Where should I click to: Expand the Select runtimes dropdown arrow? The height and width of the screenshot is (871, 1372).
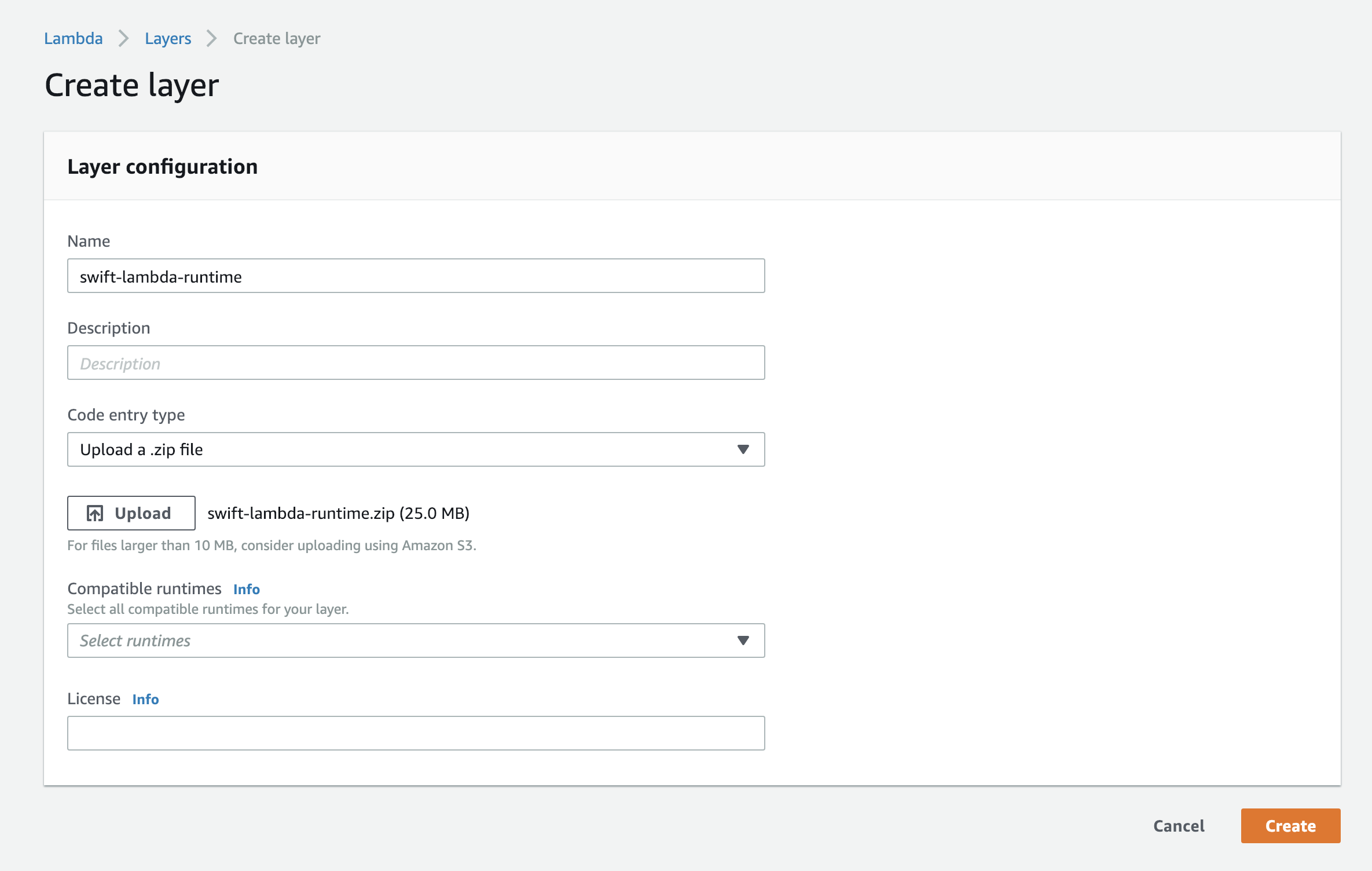(743, 641)
